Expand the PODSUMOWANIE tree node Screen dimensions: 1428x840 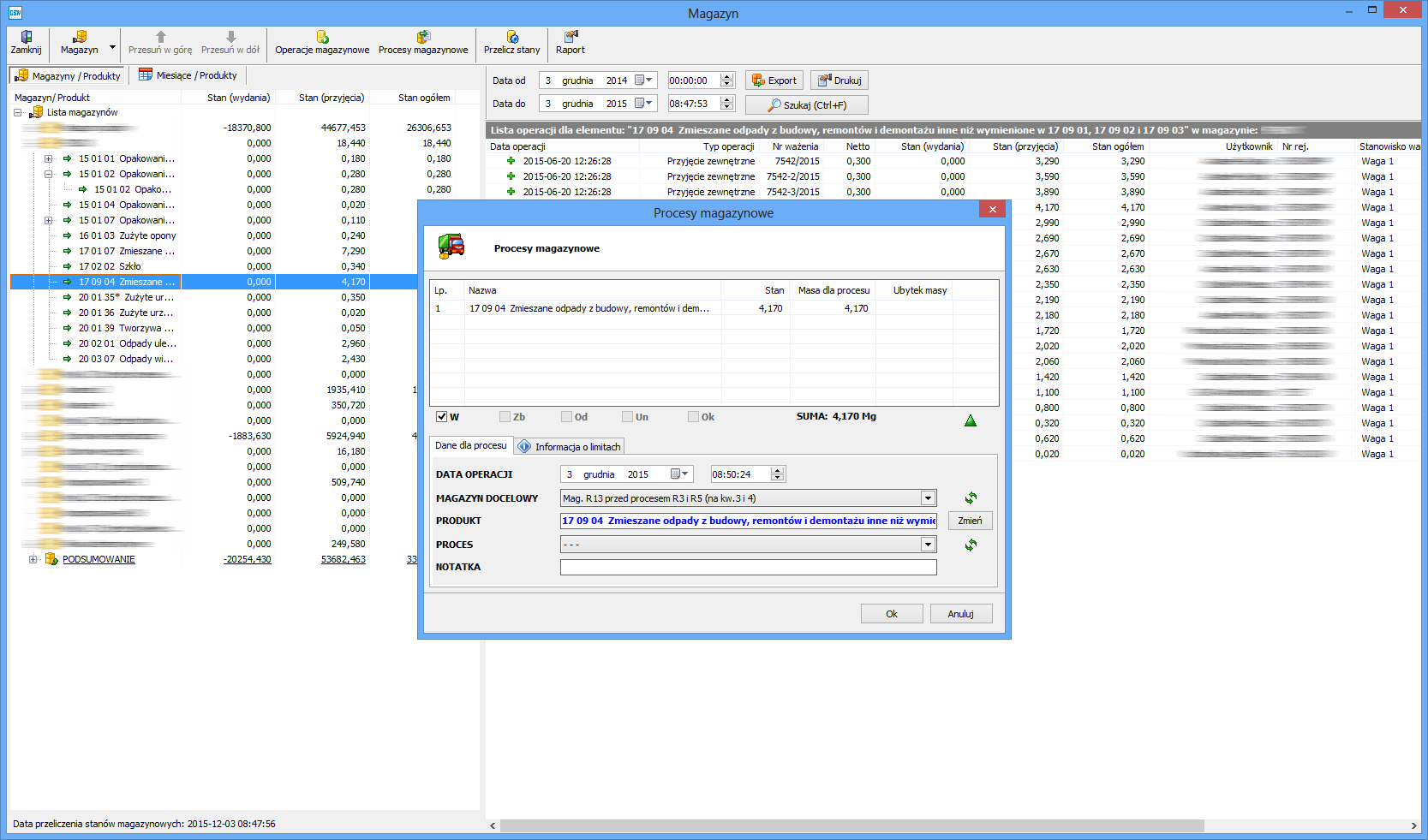click(33, 559)
